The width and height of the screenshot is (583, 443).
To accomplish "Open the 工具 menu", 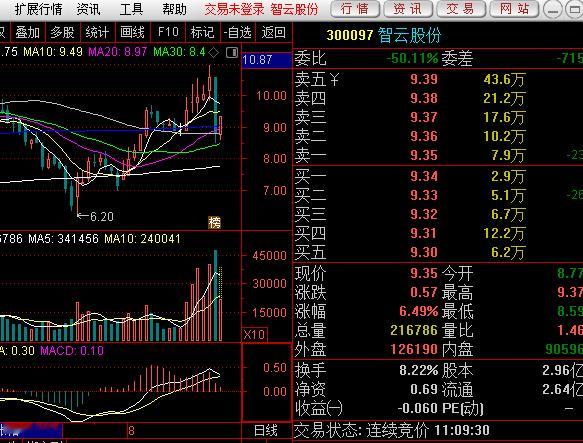I will [131, 9].
